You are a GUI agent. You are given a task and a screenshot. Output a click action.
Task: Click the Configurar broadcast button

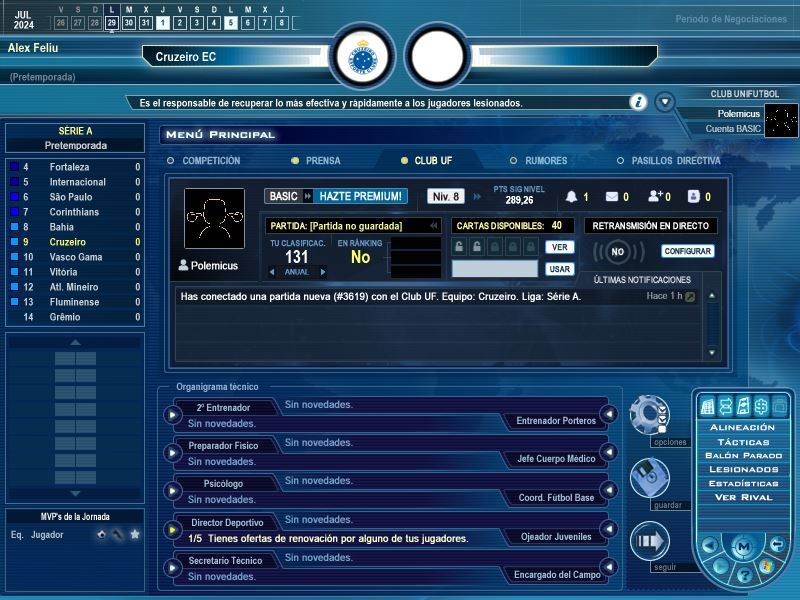tap(688, 251)
